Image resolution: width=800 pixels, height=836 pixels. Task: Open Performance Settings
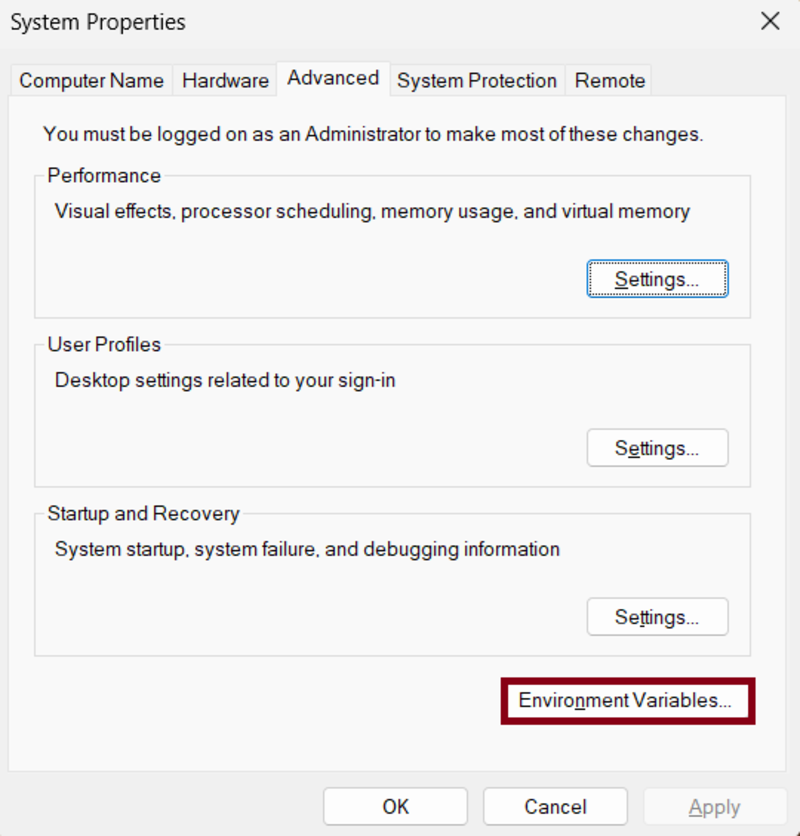[657, 279]
